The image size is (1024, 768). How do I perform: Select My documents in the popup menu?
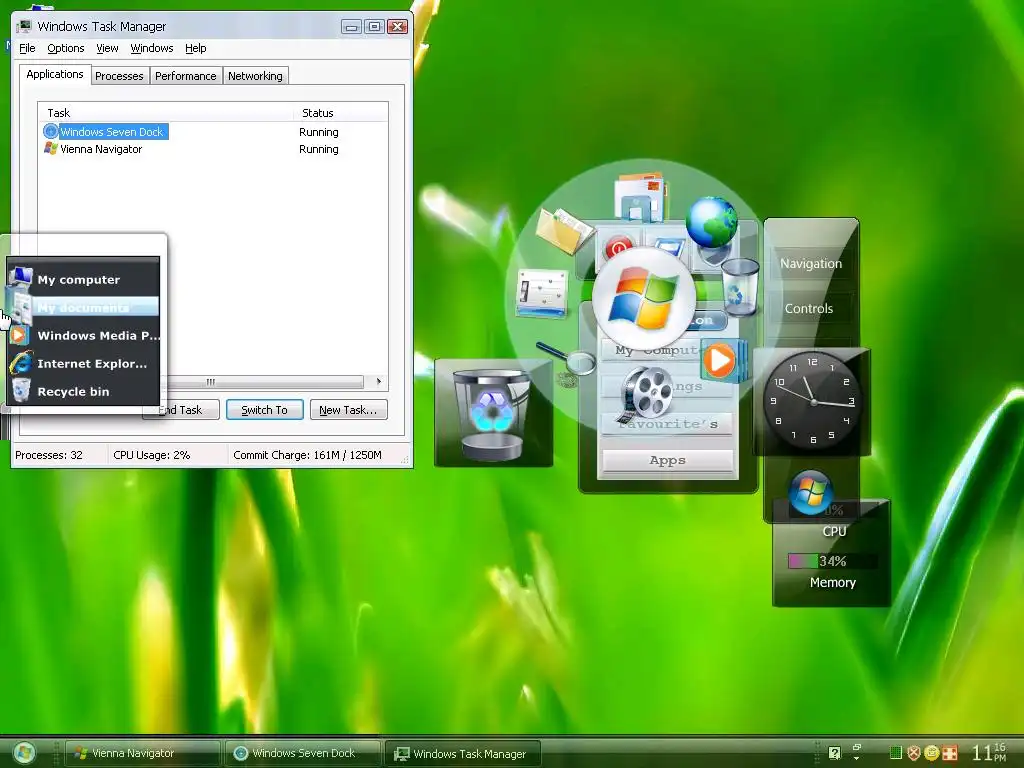pos(83,307)
